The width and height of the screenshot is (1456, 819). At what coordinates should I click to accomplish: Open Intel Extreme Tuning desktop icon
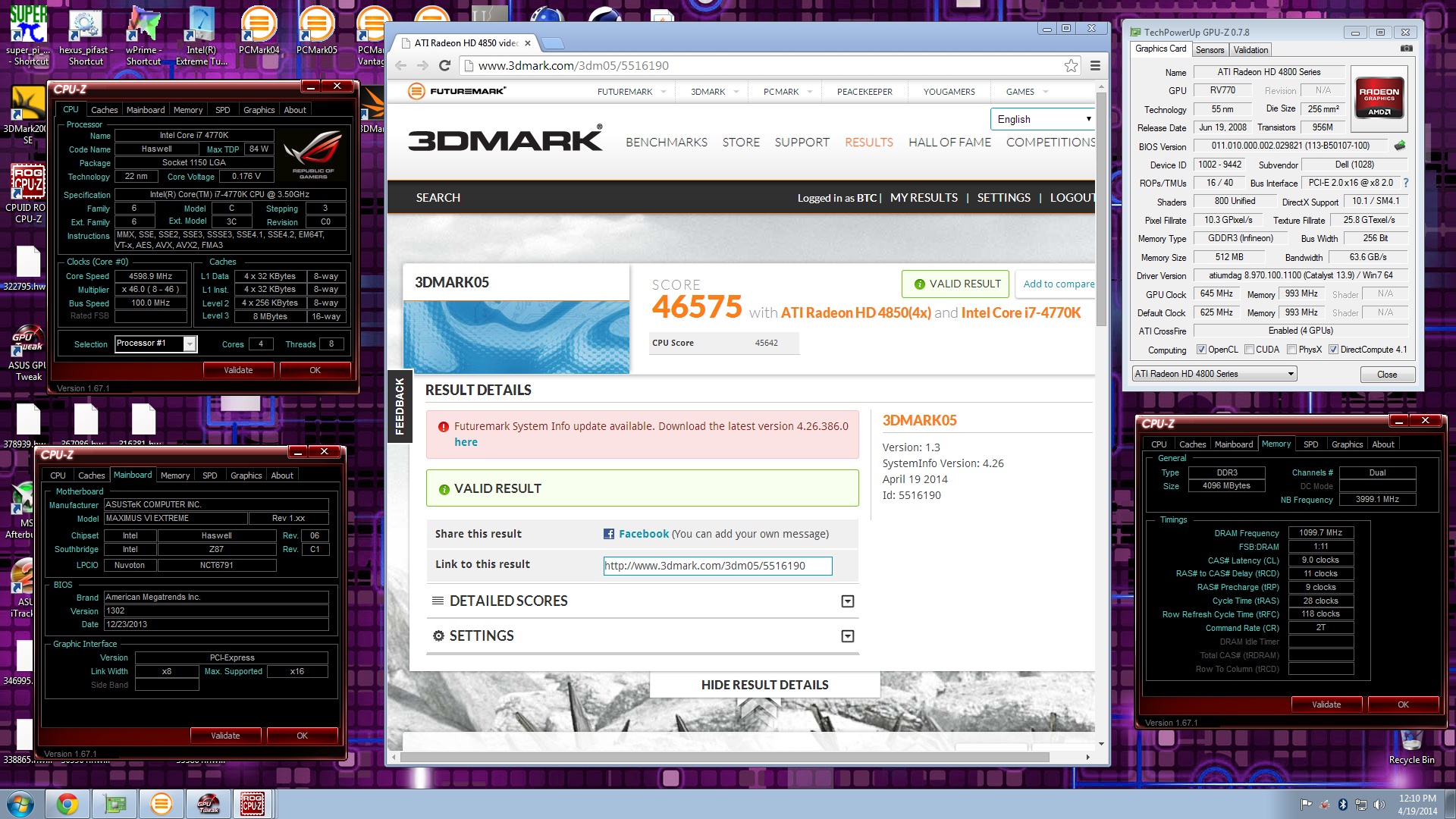click(x=201, y=34)
